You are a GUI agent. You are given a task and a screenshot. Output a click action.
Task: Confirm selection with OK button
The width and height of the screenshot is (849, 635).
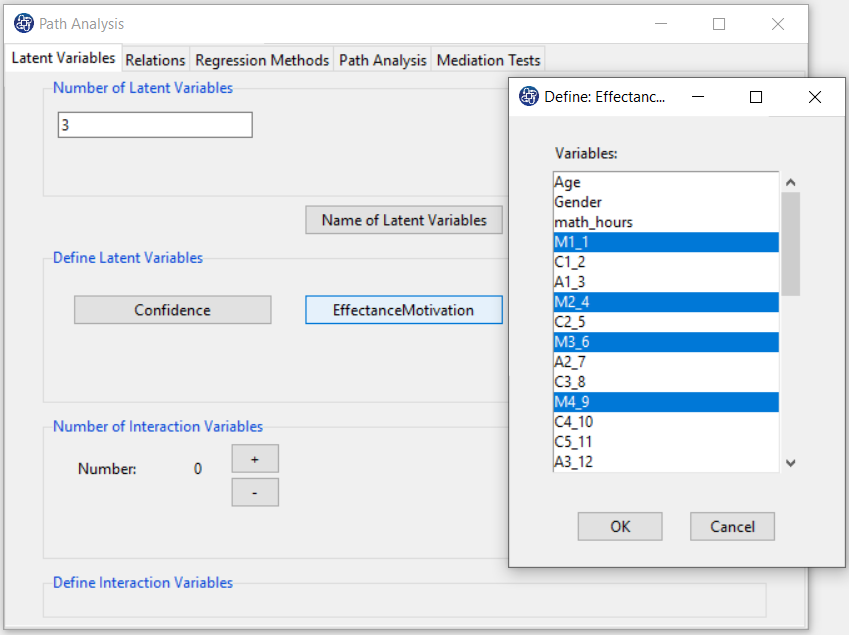click(x=620, y=527)
